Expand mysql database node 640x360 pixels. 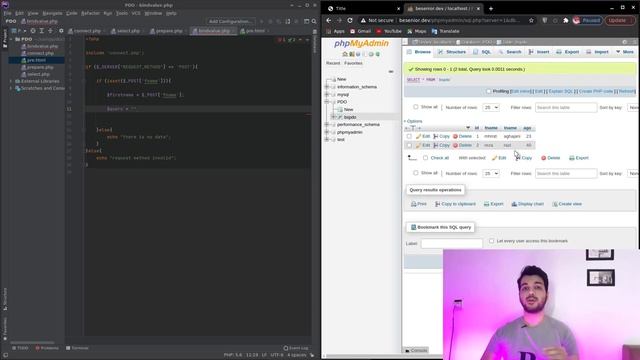[x=327, y=95]
